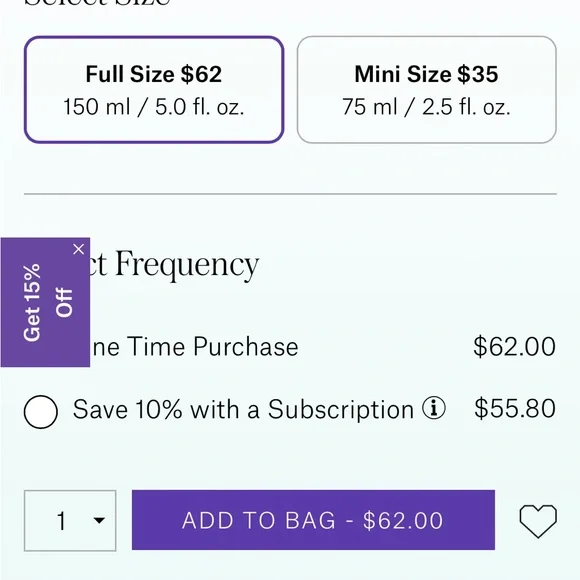Add product to wishlist with heart icon

click(538, 520)
